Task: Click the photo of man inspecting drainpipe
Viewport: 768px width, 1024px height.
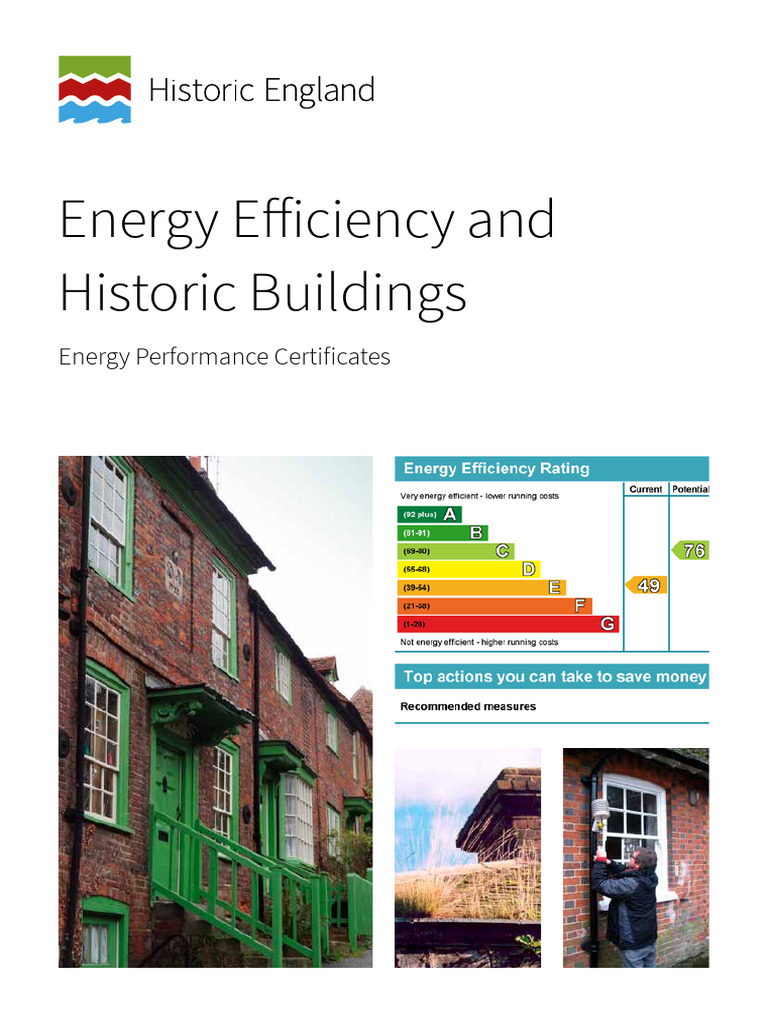Action: pos(635,857)
